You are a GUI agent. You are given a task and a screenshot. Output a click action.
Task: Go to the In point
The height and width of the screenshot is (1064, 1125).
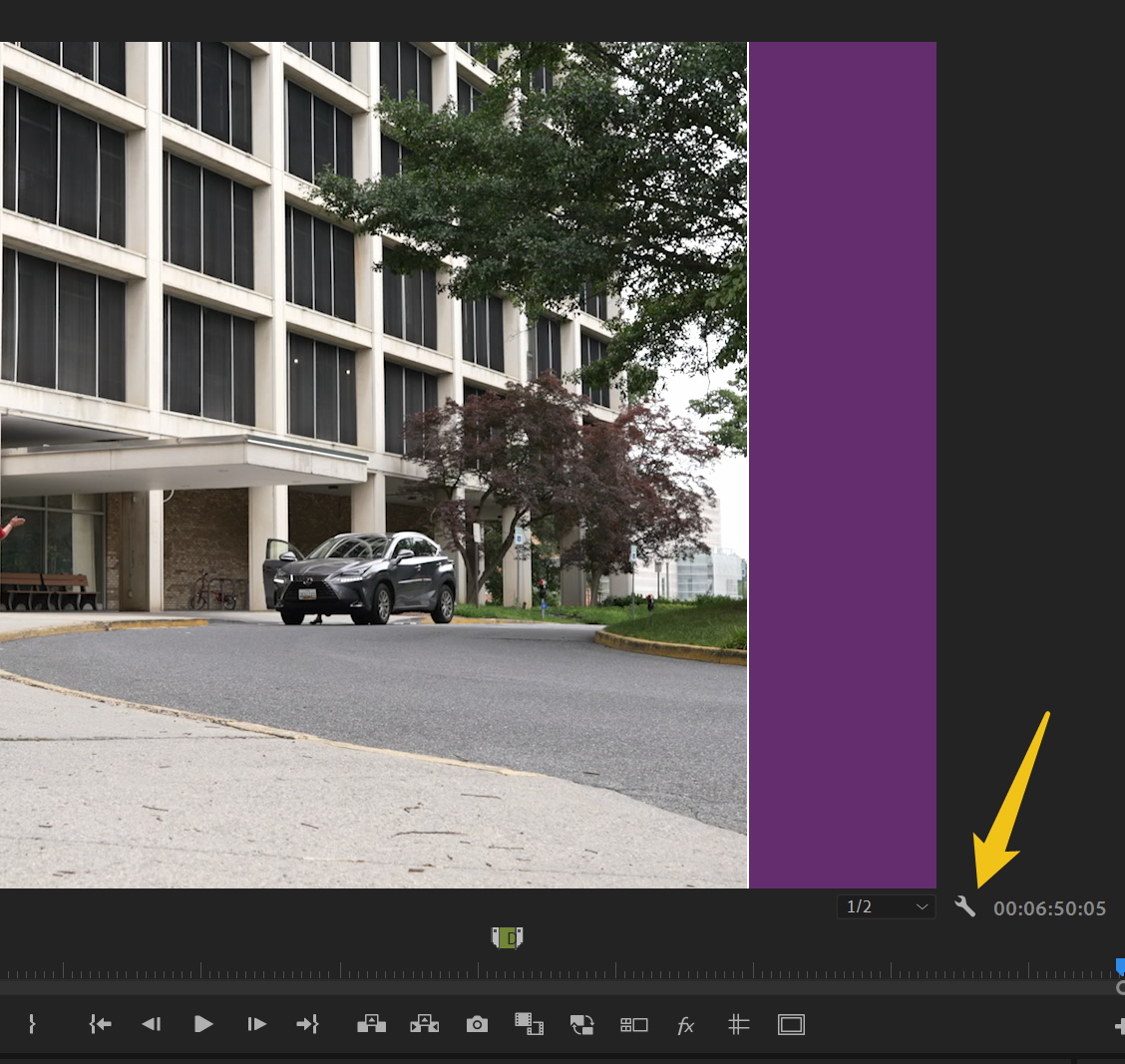pyautogui.click(x=100, y=1024)
